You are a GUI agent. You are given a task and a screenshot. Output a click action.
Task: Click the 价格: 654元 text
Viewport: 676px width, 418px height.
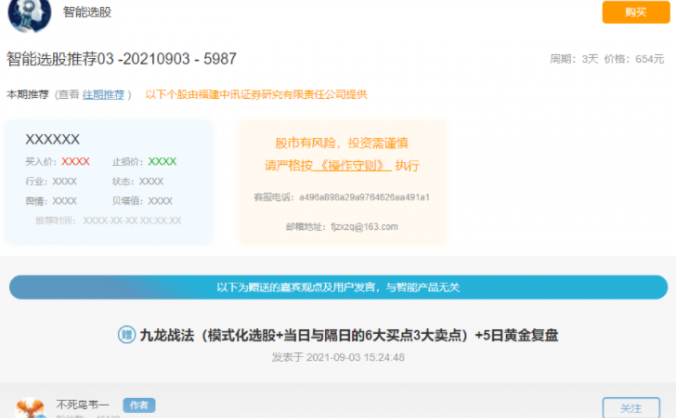tap(634, 59)
